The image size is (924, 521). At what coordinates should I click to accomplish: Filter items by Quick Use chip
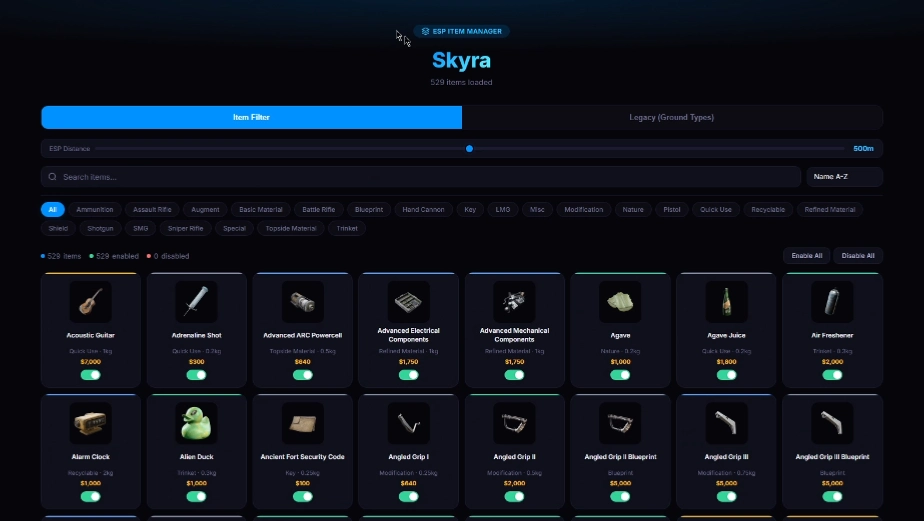715,209
